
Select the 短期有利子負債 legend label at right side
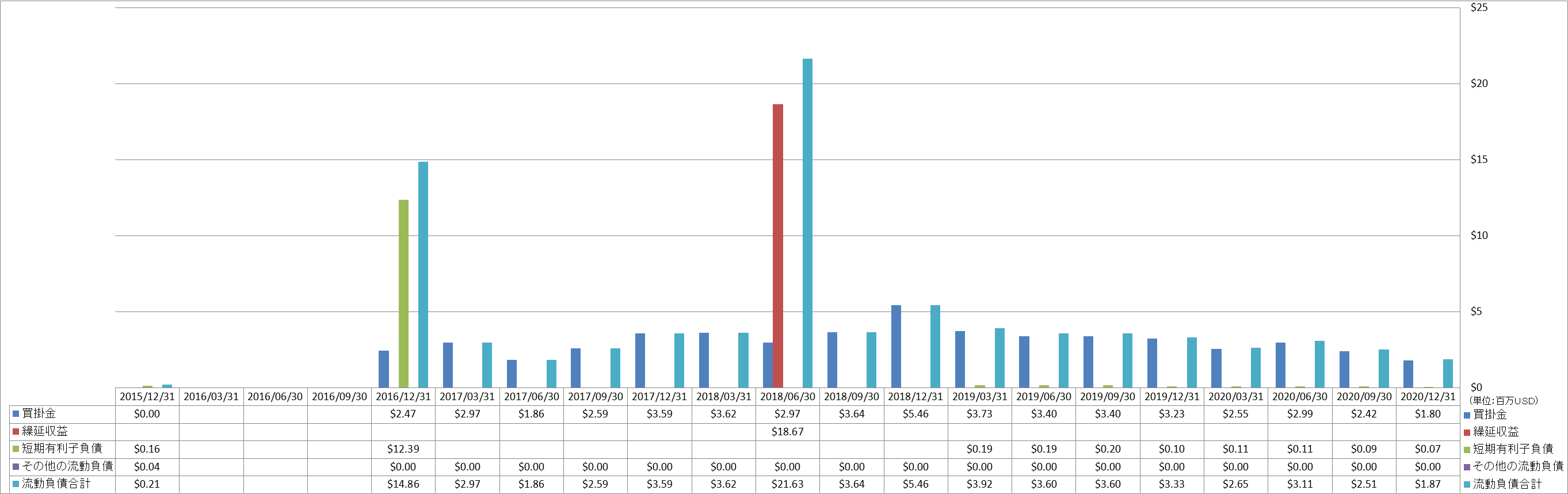(x=1513, y=449)
